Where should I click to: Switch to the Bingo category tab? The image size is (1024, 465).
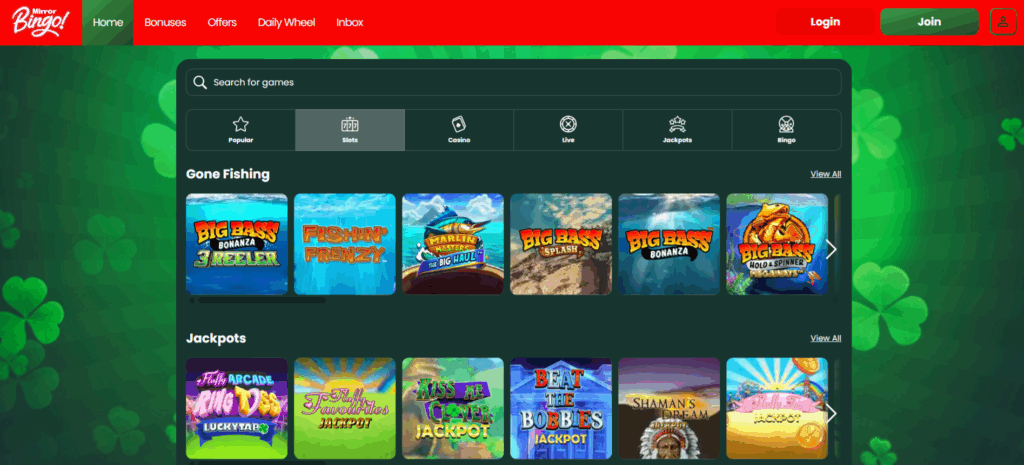coord(786,130)
